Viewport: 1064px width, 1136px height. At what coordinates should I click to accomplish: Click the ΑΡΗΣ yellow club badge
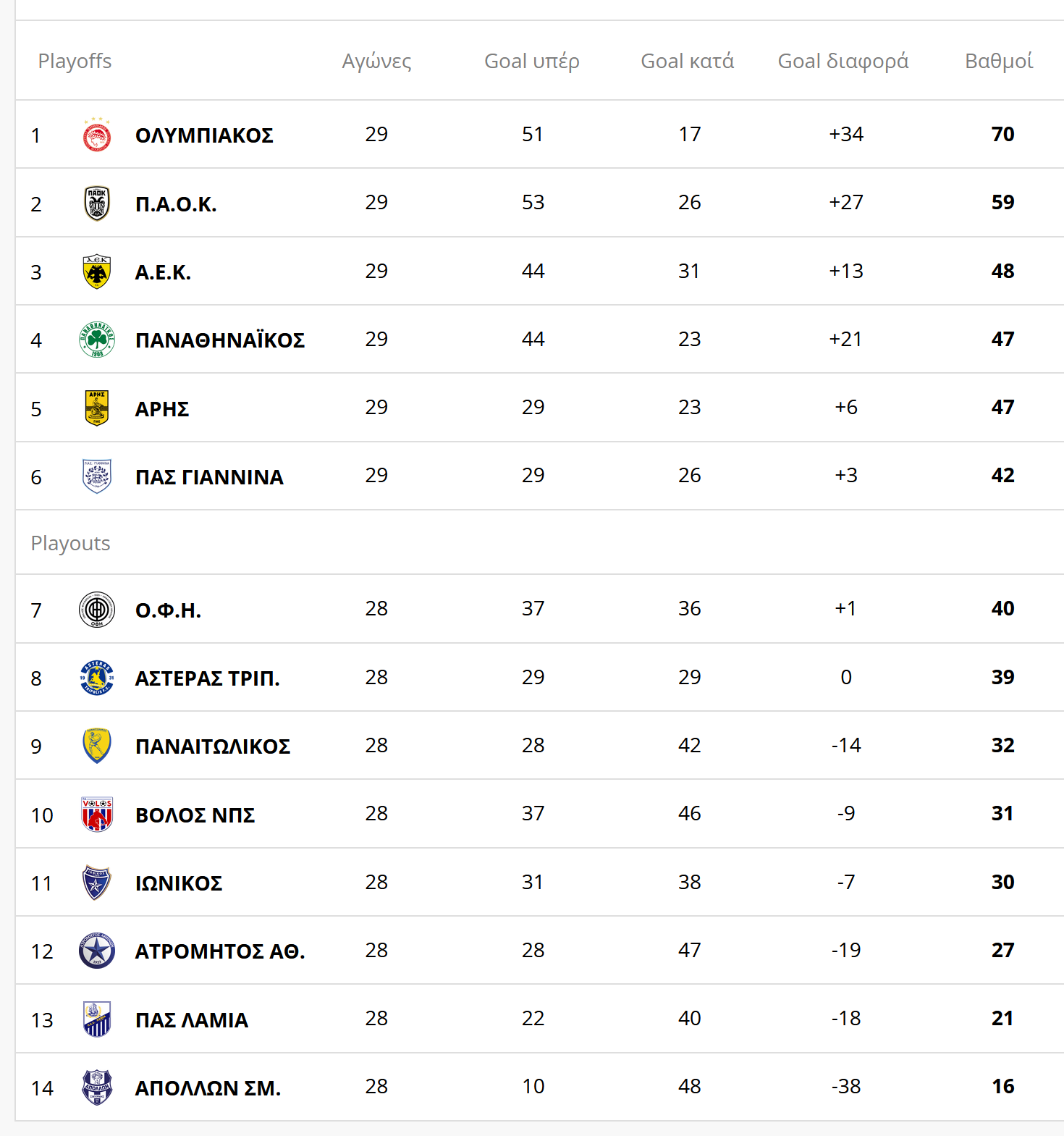pyautogui.click(x=97, y=408)
